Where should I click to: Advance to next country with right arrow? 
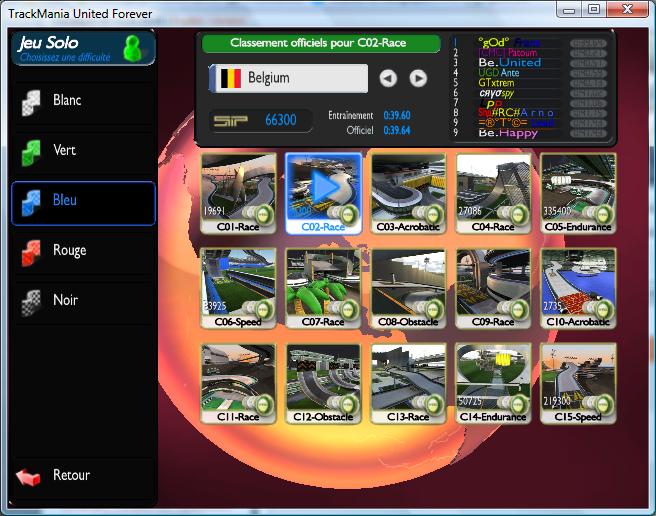tap(418, 78)
